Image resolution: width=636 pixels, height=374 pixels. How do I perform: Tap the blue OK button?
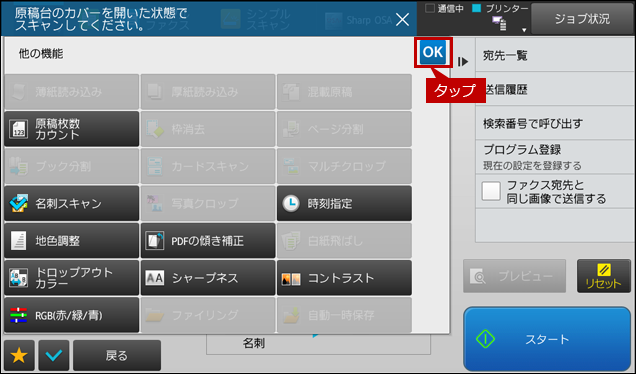(x=433, y=52)
